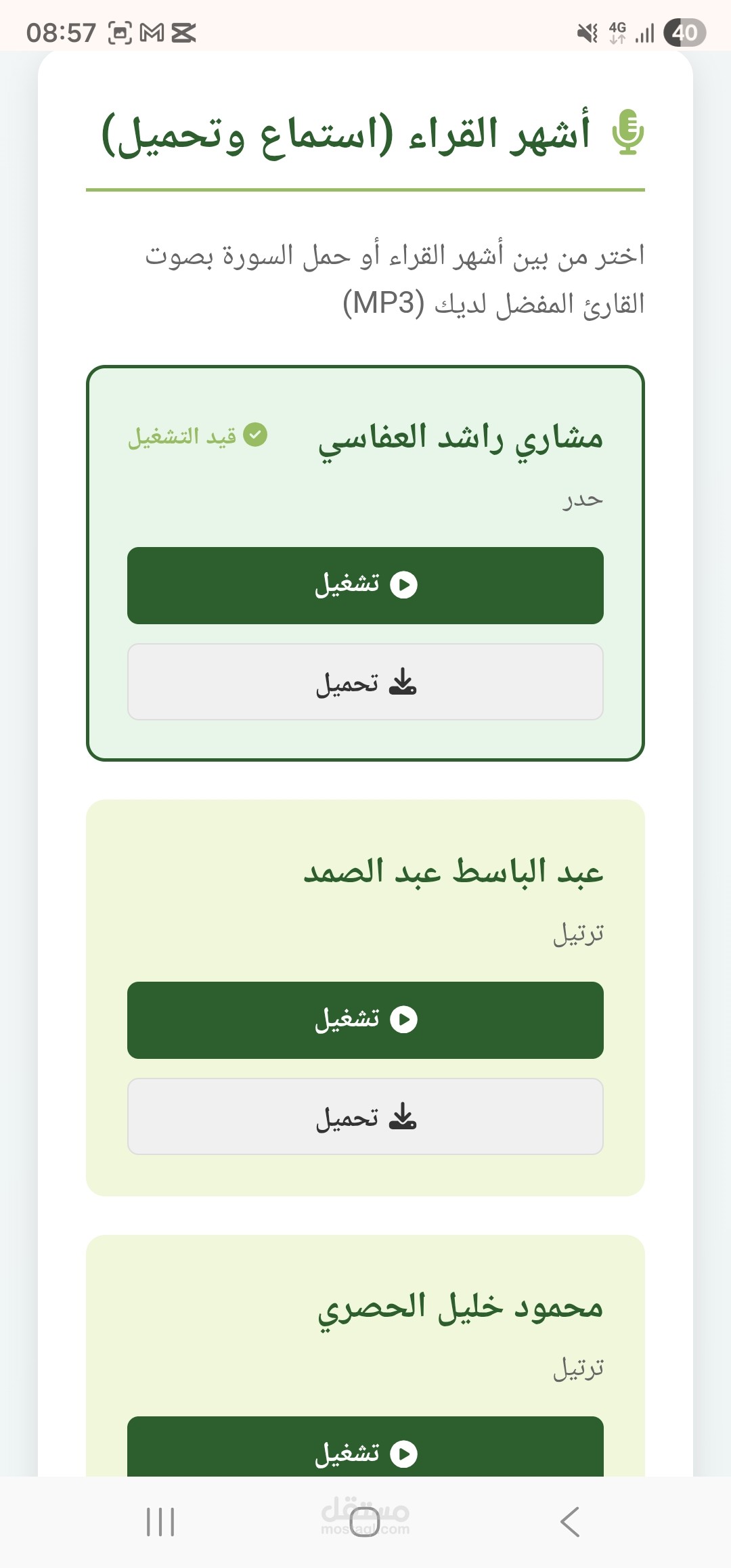Tap the قيد التشغيل now-playing status label
The height and width of the screenshot is (1568, 731).
coord(182,436)
